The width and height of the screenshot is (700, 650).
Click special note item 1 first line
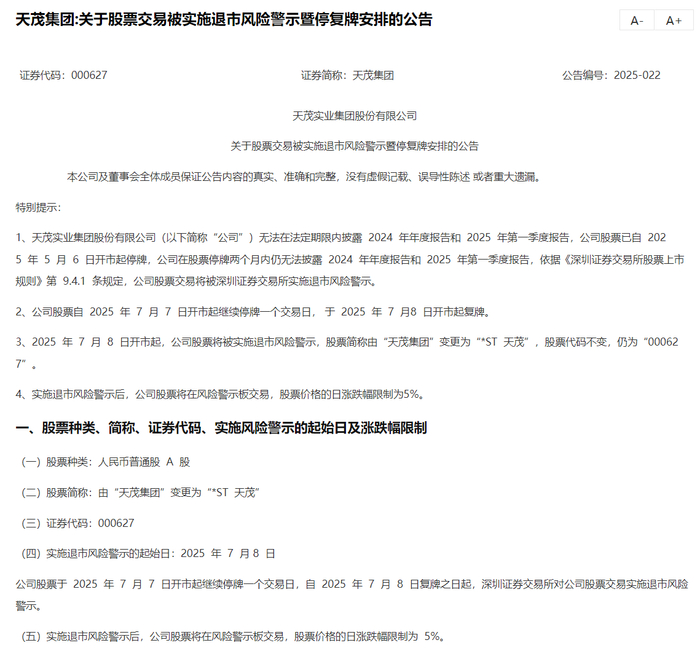(x=341, y=238)
